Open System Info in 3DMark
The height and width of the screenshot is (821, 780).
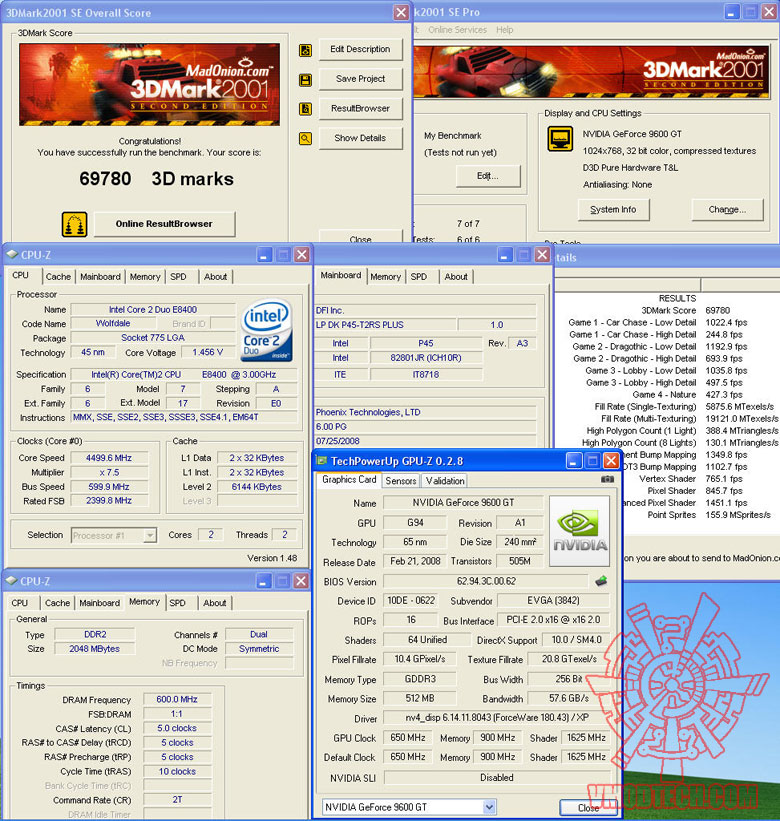614,209
